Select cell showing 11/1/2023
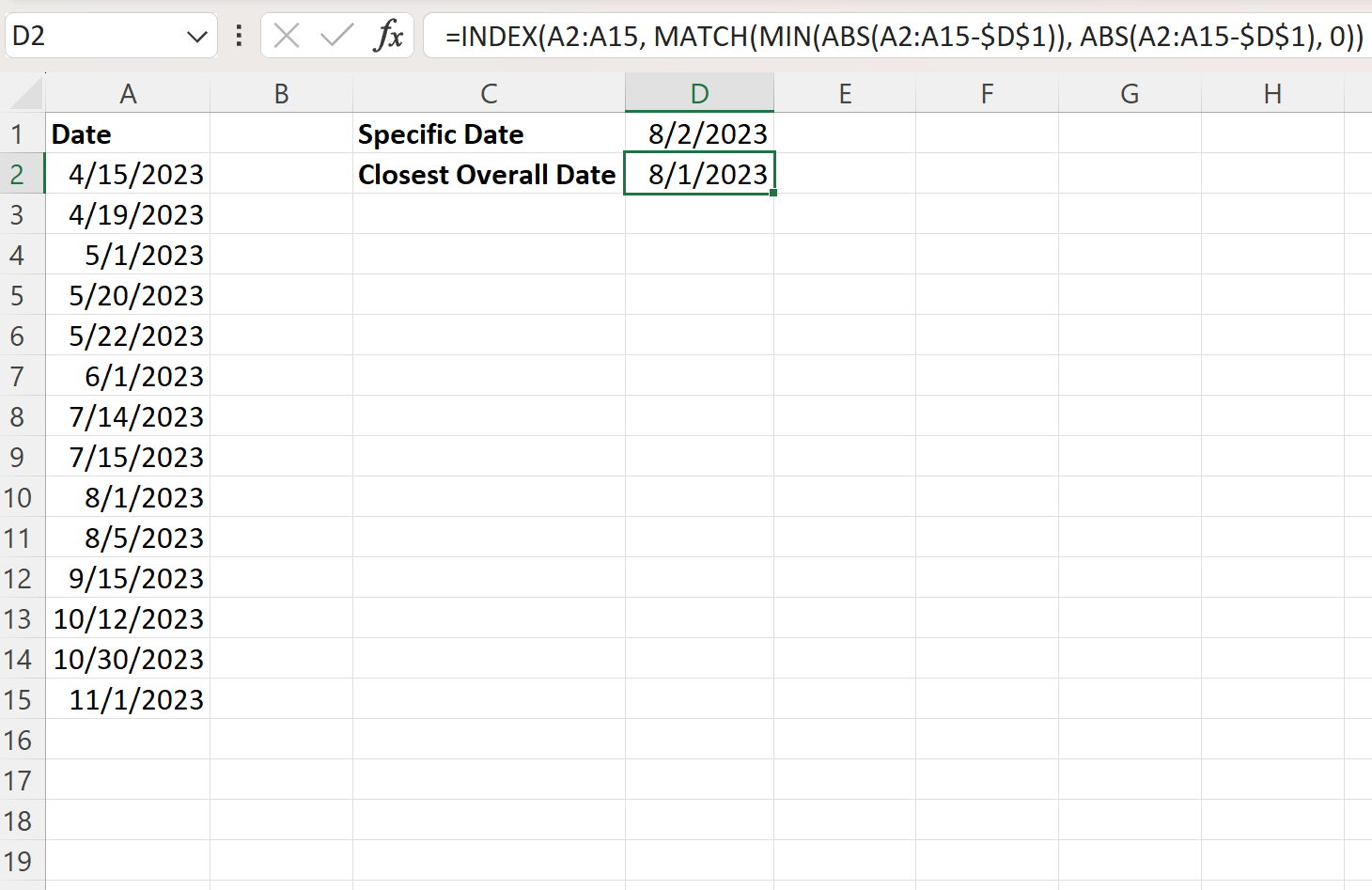This screenshot has width=1372, height=890. pos(128,699)
